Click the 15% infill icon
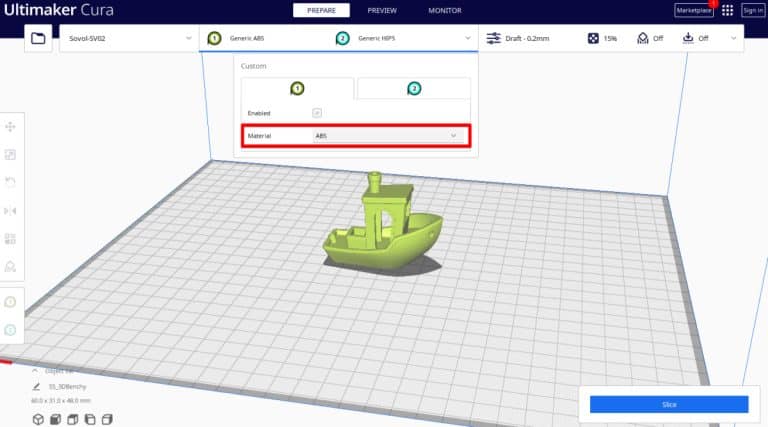768x427 pixels. (593, 38)
